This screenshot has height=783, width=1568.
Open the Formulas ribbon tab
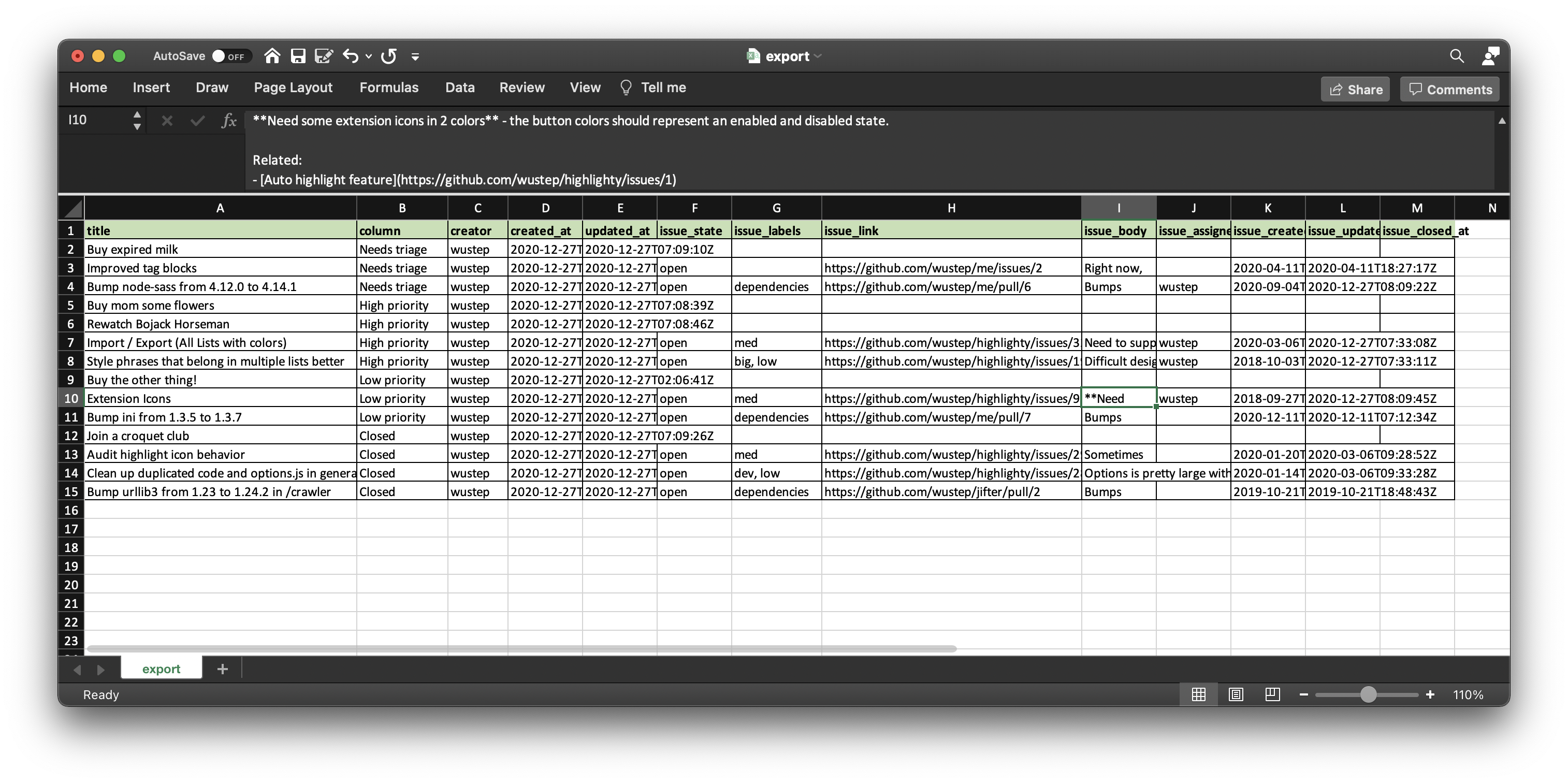pyautogui.click(x=388, y=88)
